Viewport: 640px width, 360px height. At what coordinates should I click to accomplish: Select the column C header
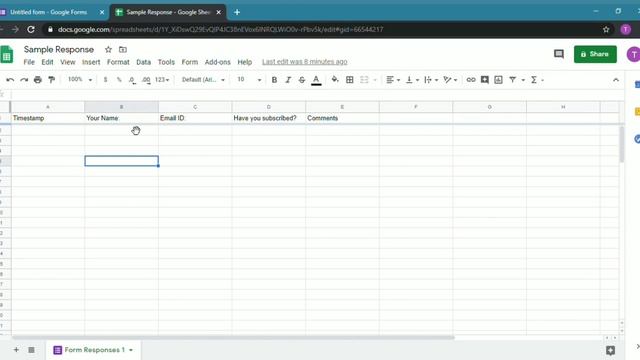coord(195,107)
